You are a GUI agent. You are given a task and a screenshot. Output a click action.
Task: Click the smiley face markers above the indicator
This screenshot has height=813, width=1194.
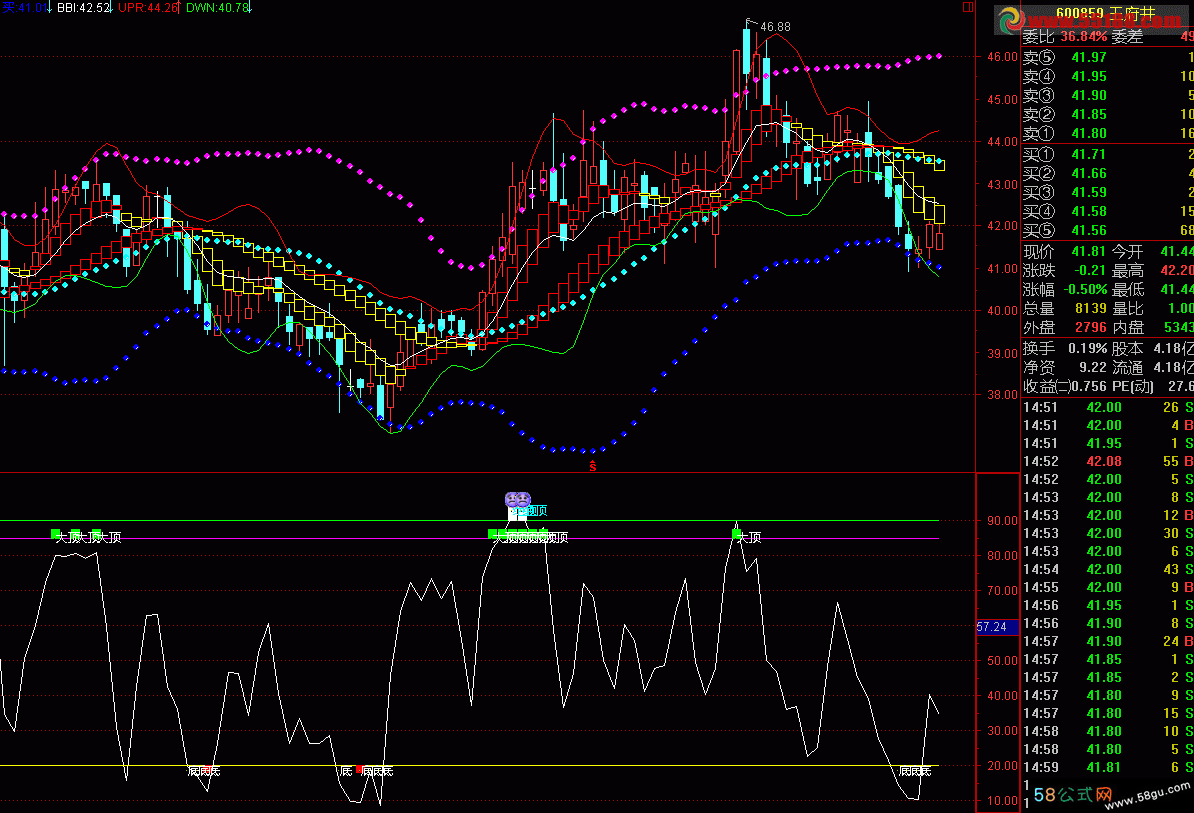pos(517,499)
